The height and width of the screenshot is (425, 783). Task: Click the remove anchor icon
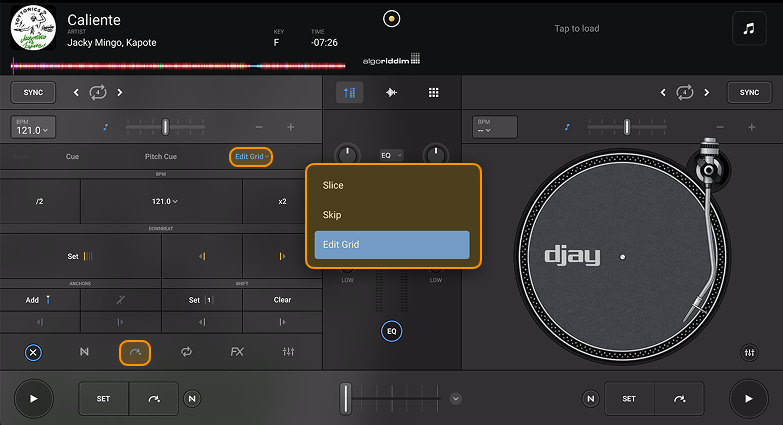pyautogui.click(x=121, y=300)
